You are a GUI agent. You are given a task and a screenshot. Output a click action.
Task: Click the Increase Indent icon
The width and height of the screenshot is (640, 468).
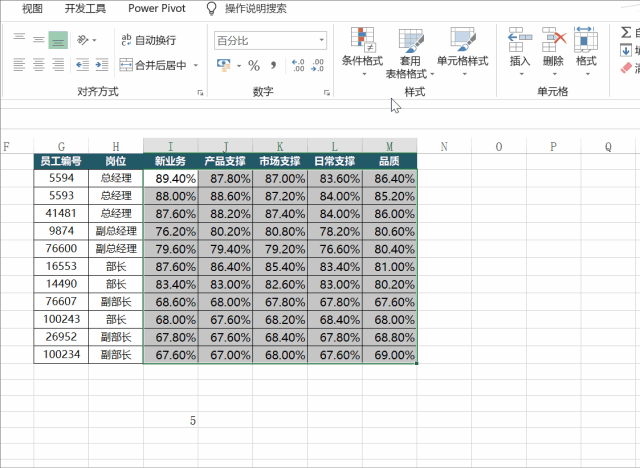[x=101, y=65]
